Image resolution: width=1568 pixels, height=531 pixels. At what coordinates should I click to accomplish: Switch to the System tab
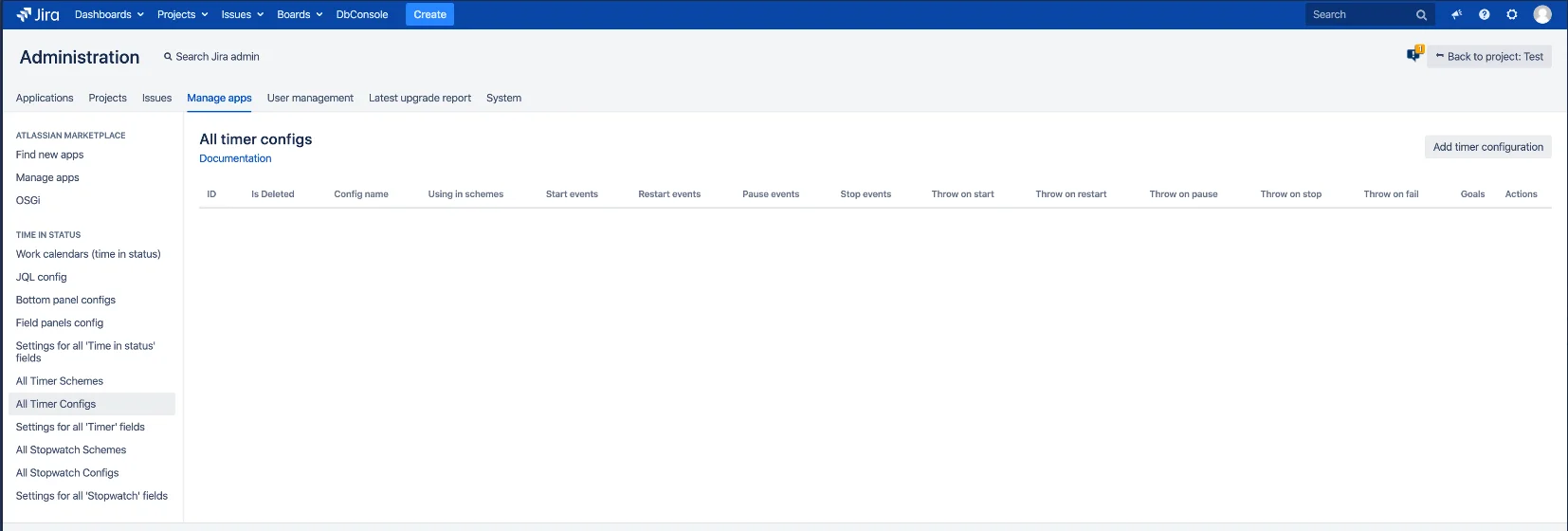[503, 98]
